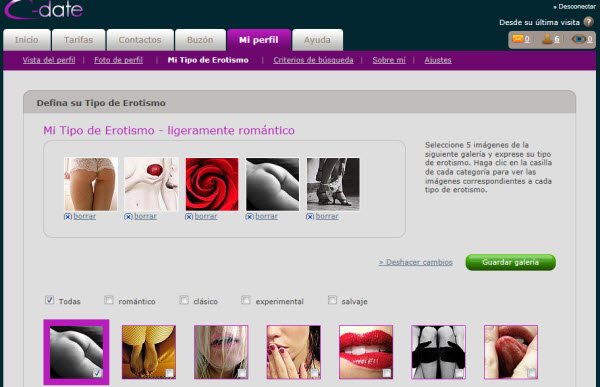Click the x icon under grayscale body photo
The height and width of the screenshot is (387, 600).
point(249,217)
